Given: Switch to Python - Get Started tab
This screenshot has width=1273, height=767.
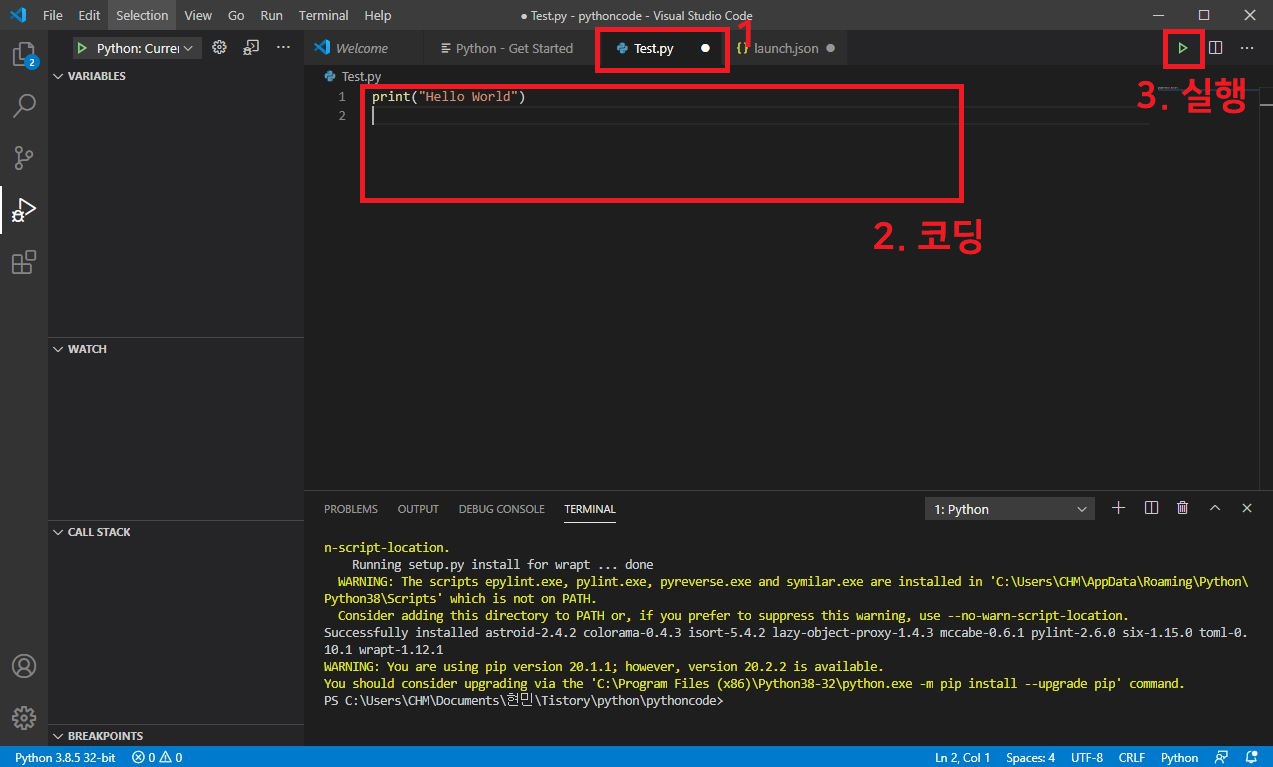Looking at the screenshot, I should click(509, 48).
